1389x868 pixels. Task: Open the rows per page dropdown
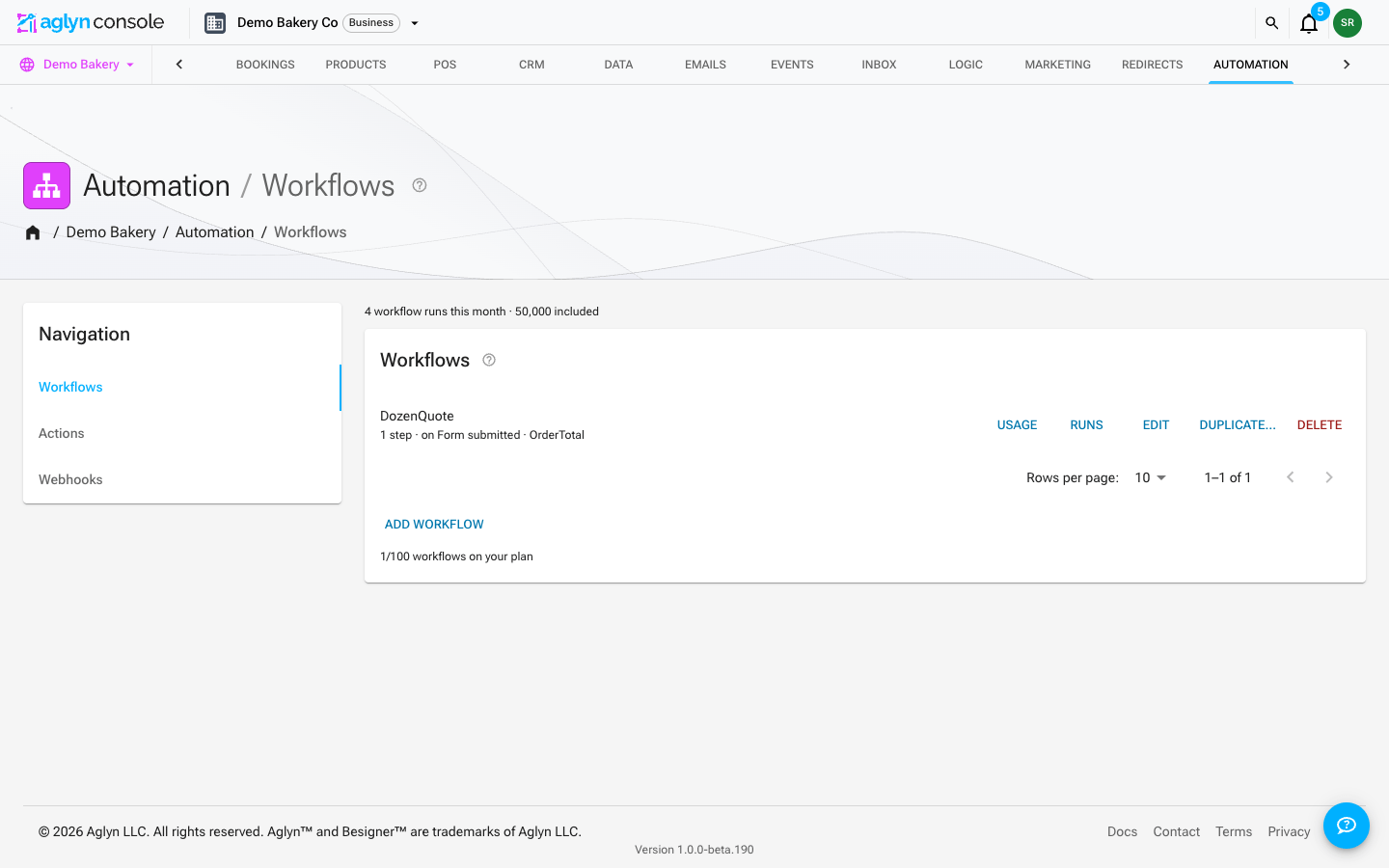[1150, 477]
